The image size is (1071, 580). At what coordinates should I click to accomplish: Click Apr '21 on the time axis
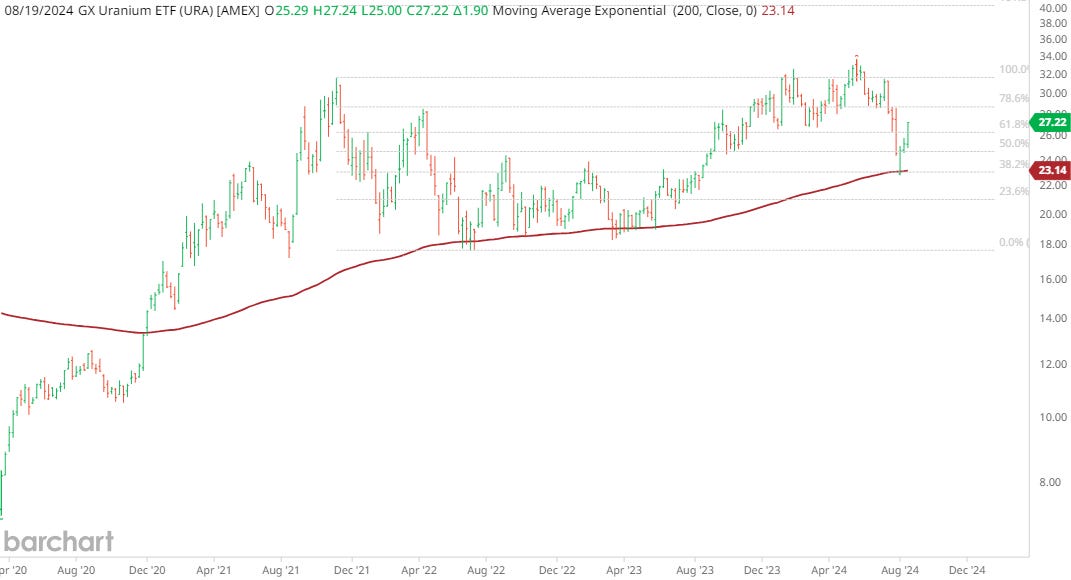213,570
